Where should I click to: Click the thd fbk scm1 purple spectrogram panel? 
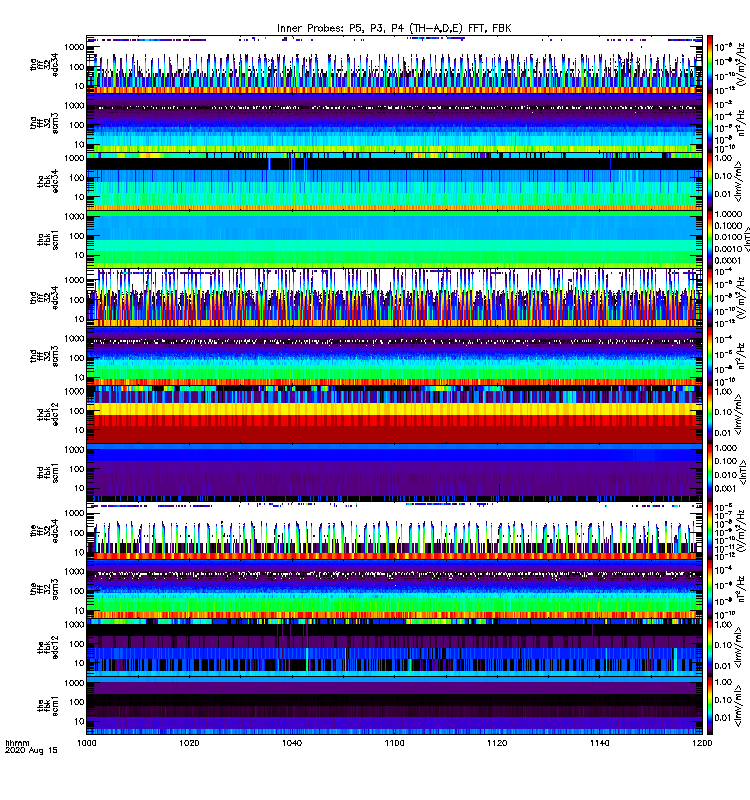click(394, 472)
